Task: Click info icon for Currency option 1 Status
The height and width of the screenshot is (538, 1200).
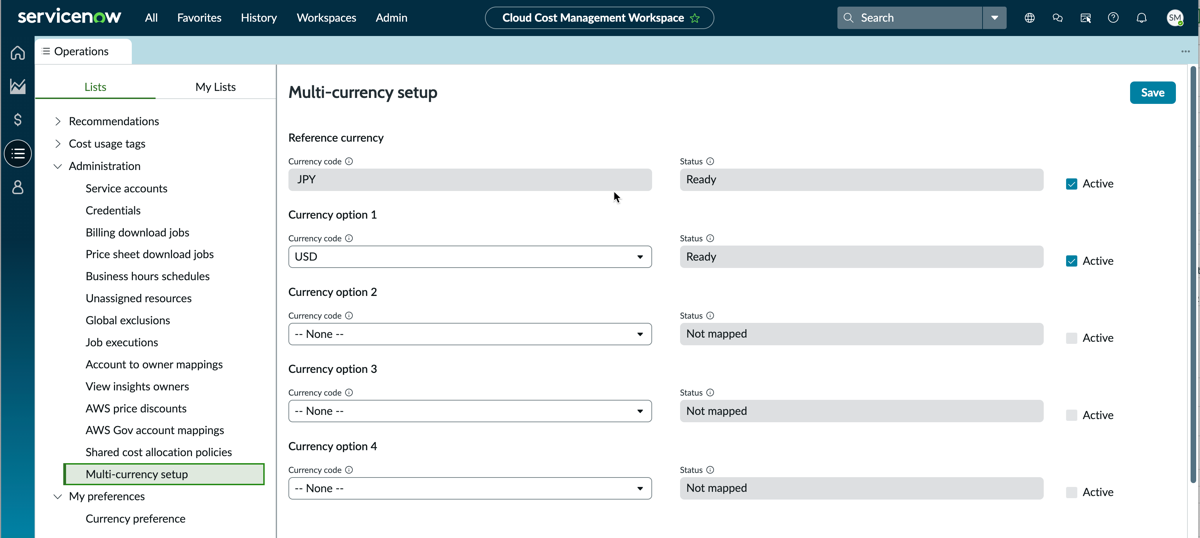Action: click(x=710, y=238)
